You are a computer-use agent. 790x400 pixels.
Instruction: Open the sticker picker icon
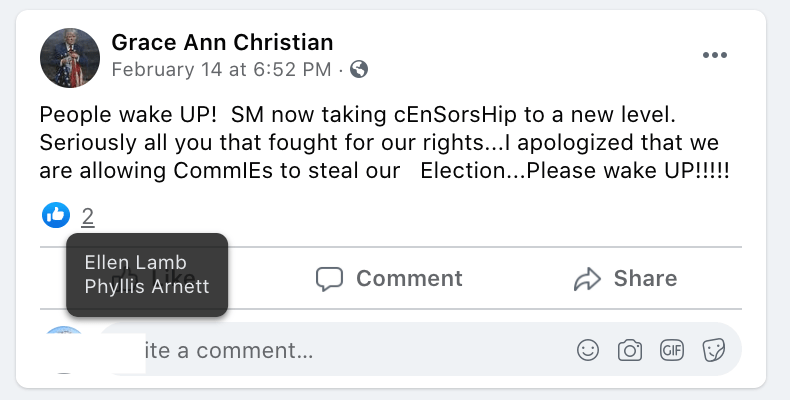click(x=713, y=350)
